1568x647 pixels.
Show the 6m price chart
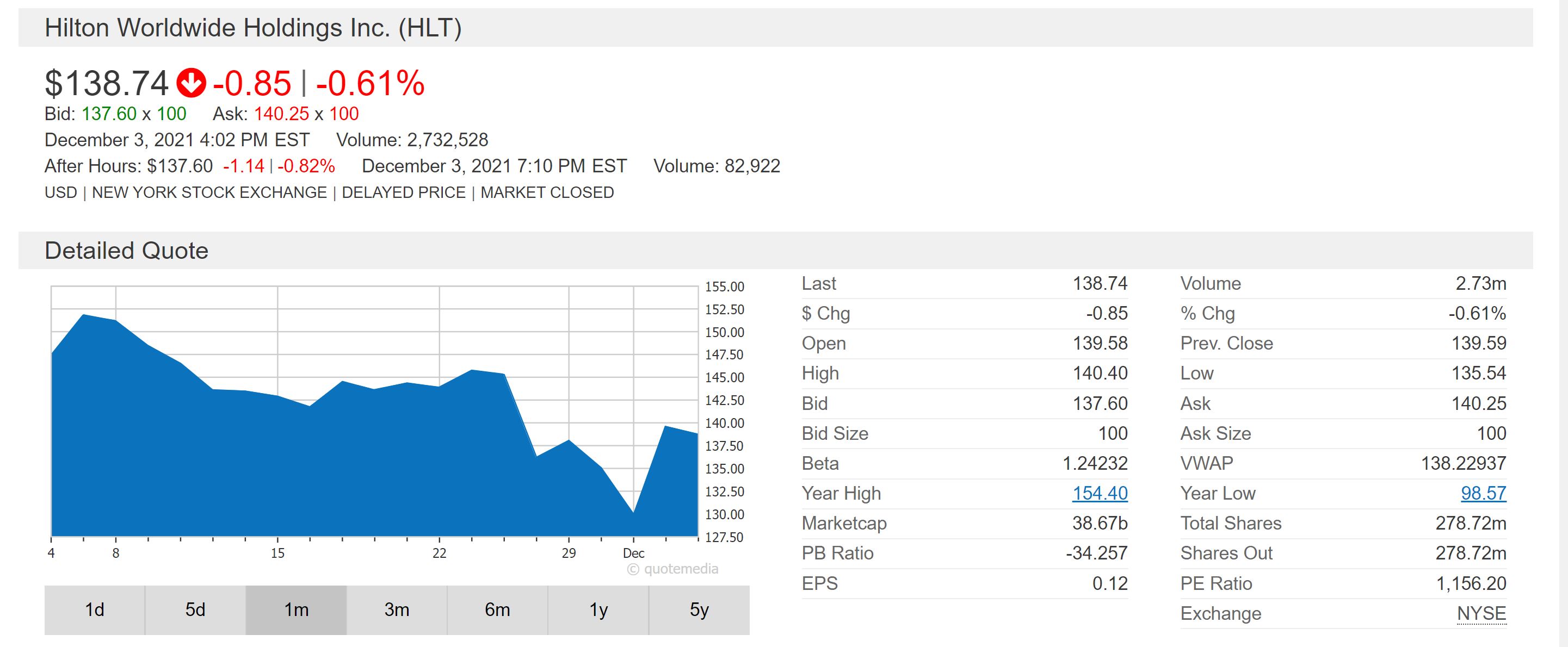[x=497, y=609]
